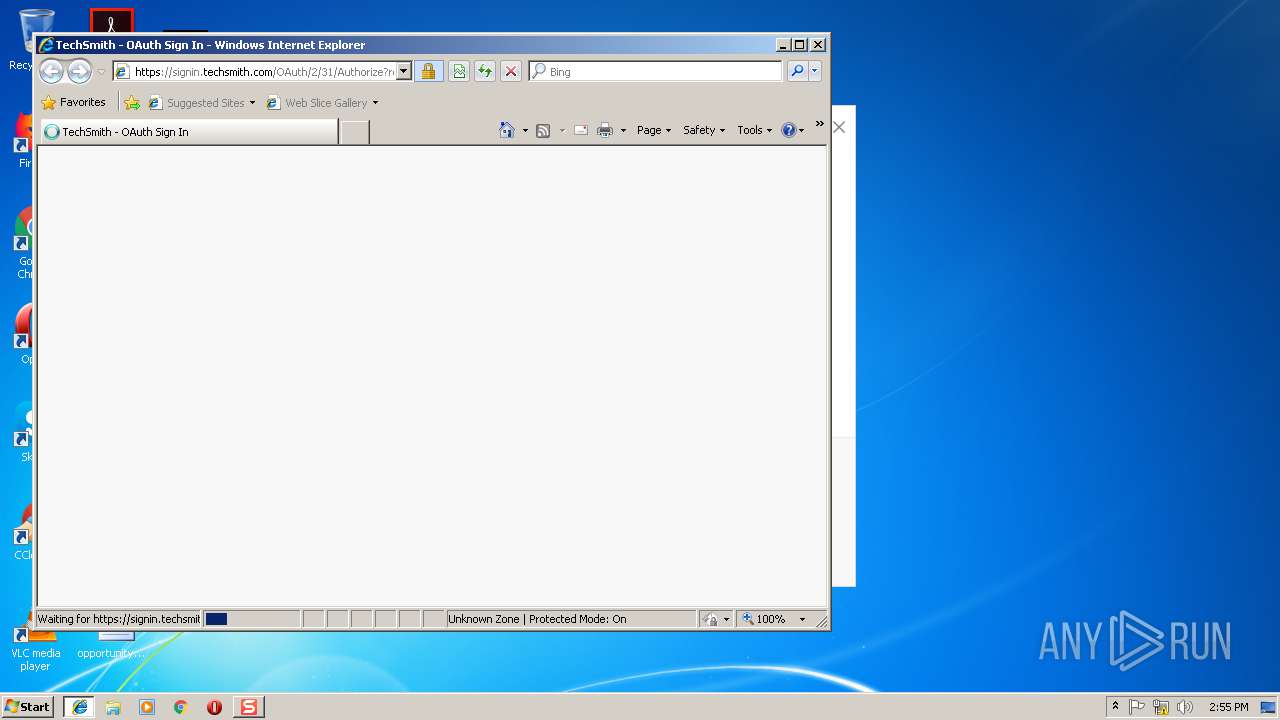Open the Page menu
Image resolution: width=1280 pixels, height=720 pixels.
coord(654,130)
